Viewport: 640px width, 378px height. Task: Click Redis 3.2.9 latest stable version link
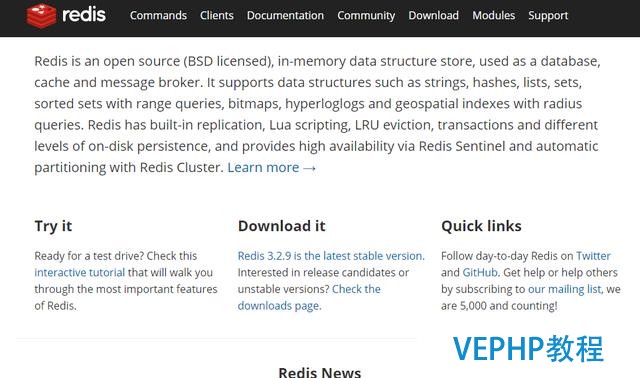(331, 256)
